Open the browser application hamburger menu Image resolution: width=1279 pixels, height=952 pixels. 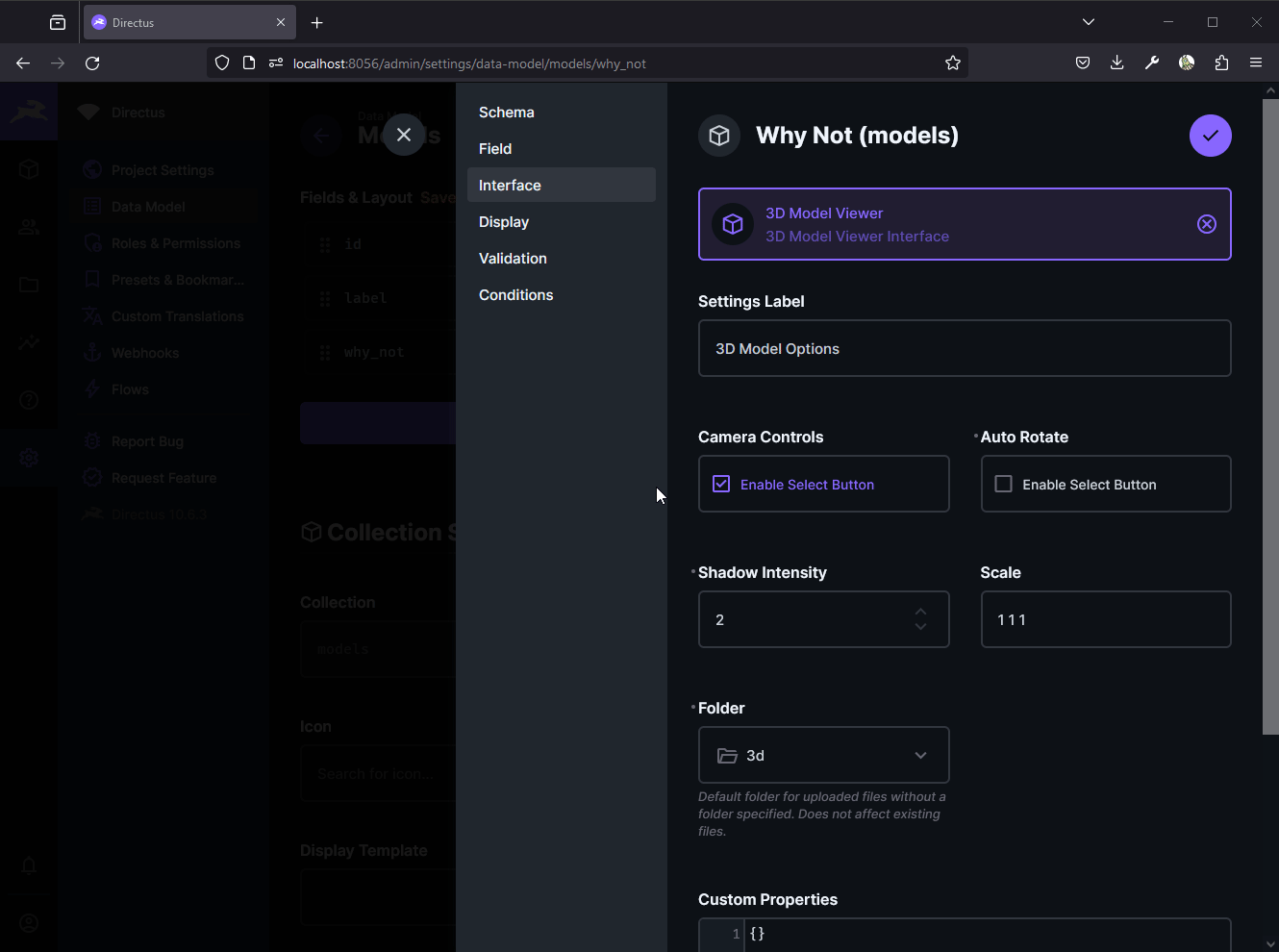coord(1256,63)
